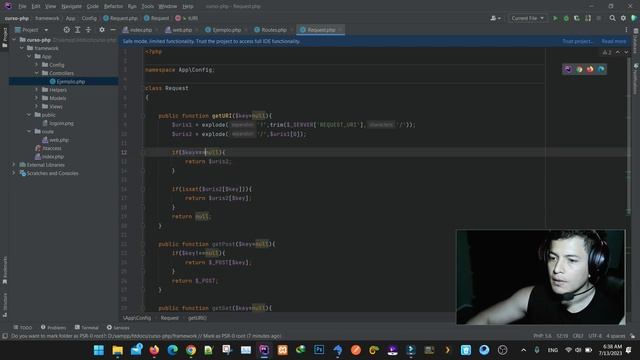Open the Terminal tool window button
Viewport: 640px width, 360px height.
87,327
